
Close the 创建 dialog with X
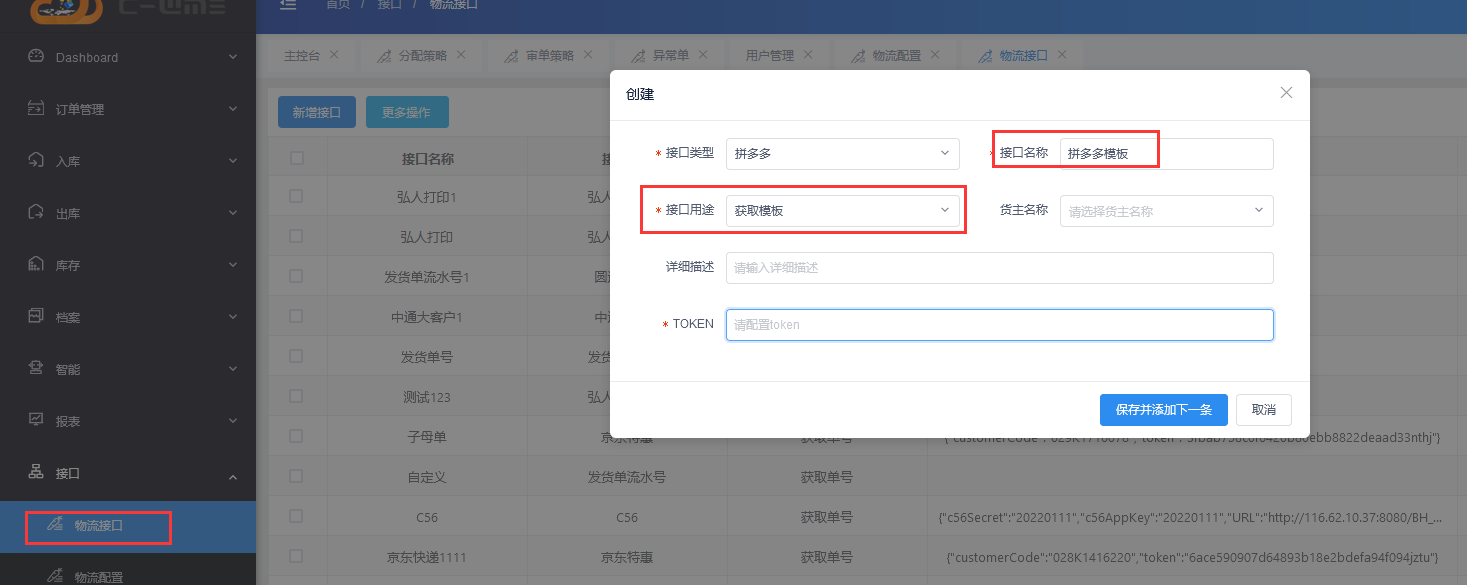(1286, 93)
